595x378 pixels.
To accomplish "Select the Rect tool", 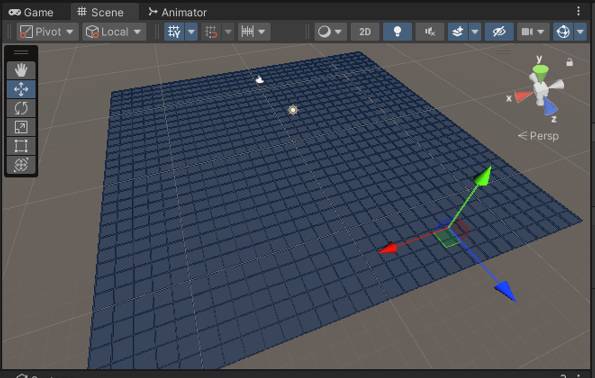I will point(21,146).
